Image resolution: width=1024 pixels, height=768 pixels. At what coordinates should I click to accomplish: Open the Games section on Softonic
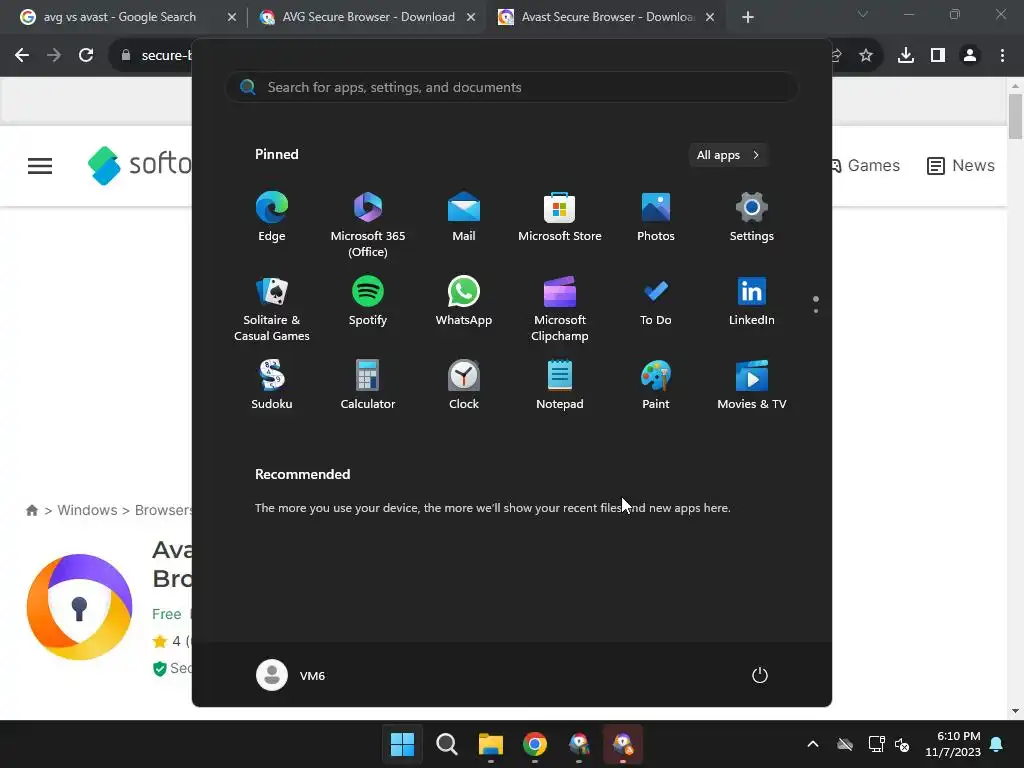(x=866, y=165)
